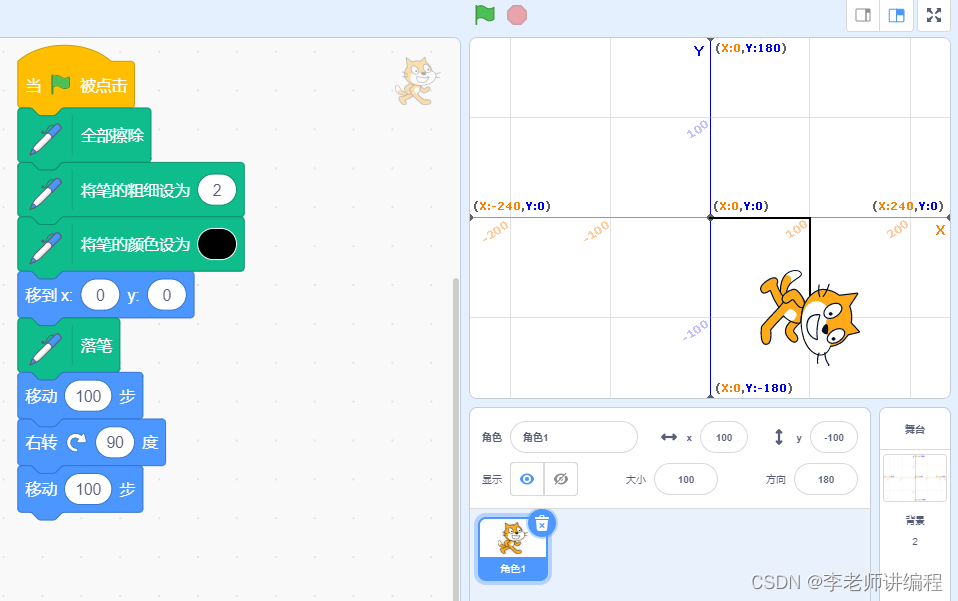Click the green flag icon inside hat block
958x601 pixels.
click(60, 84)
